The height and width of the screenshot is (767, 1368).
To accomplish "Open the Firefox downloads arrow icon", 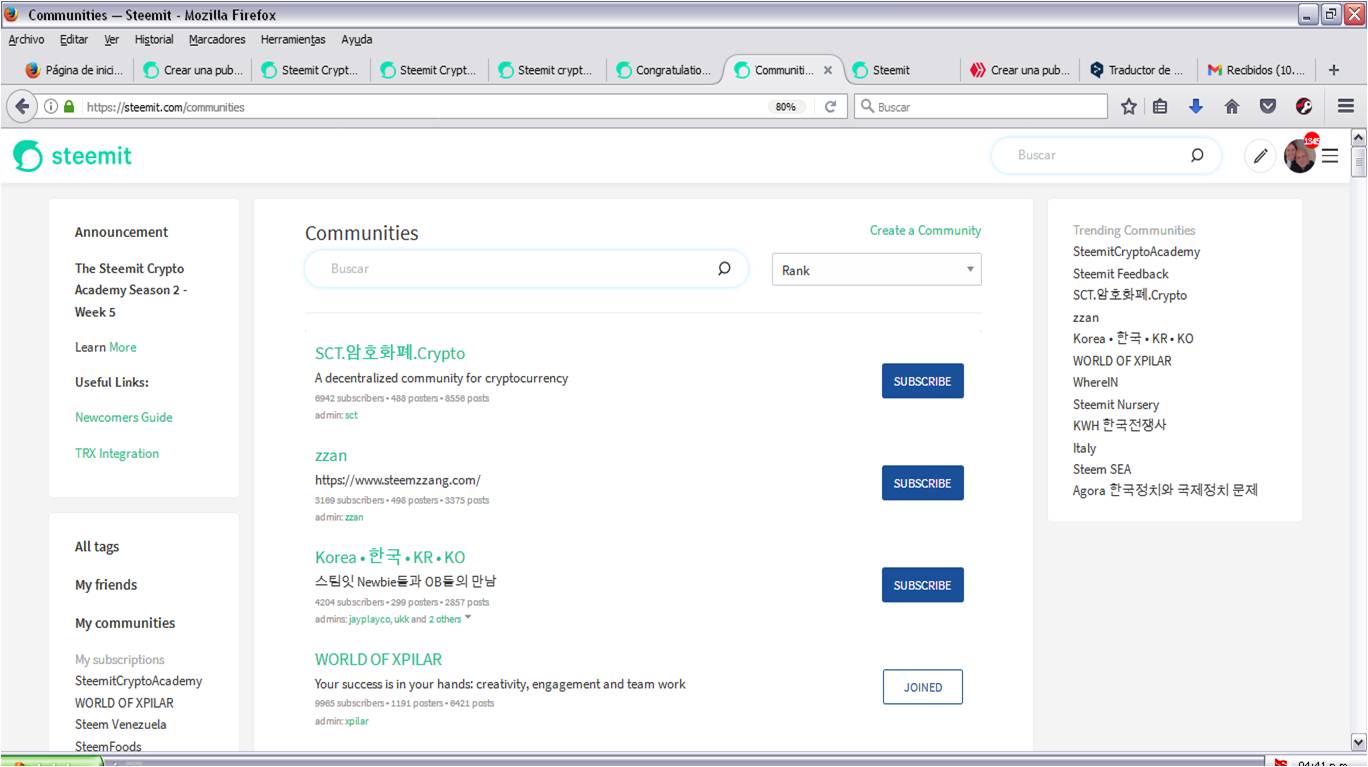I will pos(1196,107).
